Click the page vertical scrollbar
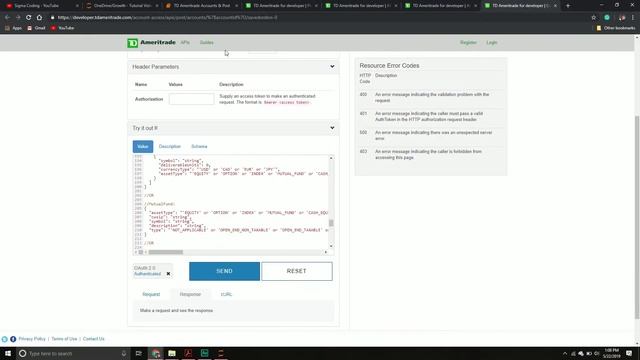The height and width of the screenshot is (360, 640). (x=637, y=217)
